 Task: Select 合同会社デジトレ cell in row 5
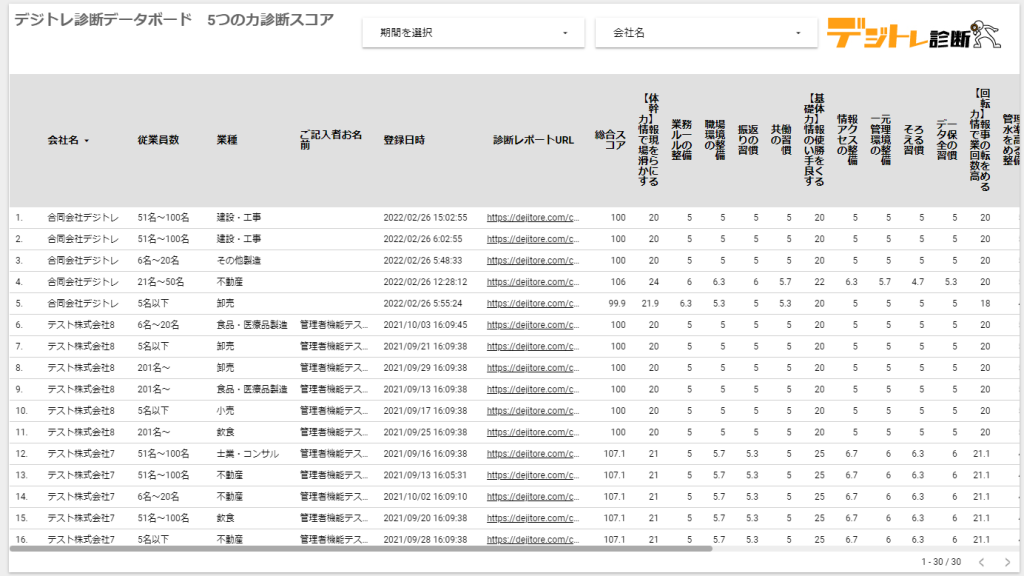[x=83, y=303]
